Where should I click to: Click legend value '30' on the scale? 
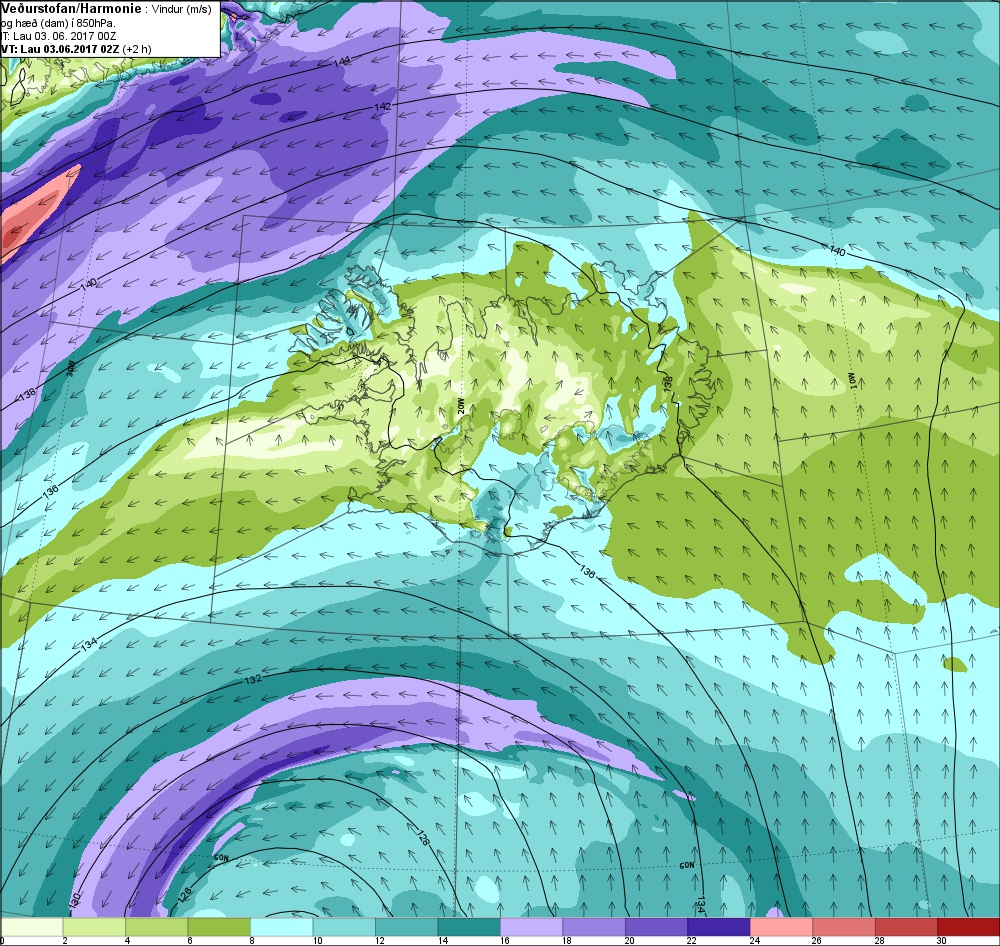point(941,941)
